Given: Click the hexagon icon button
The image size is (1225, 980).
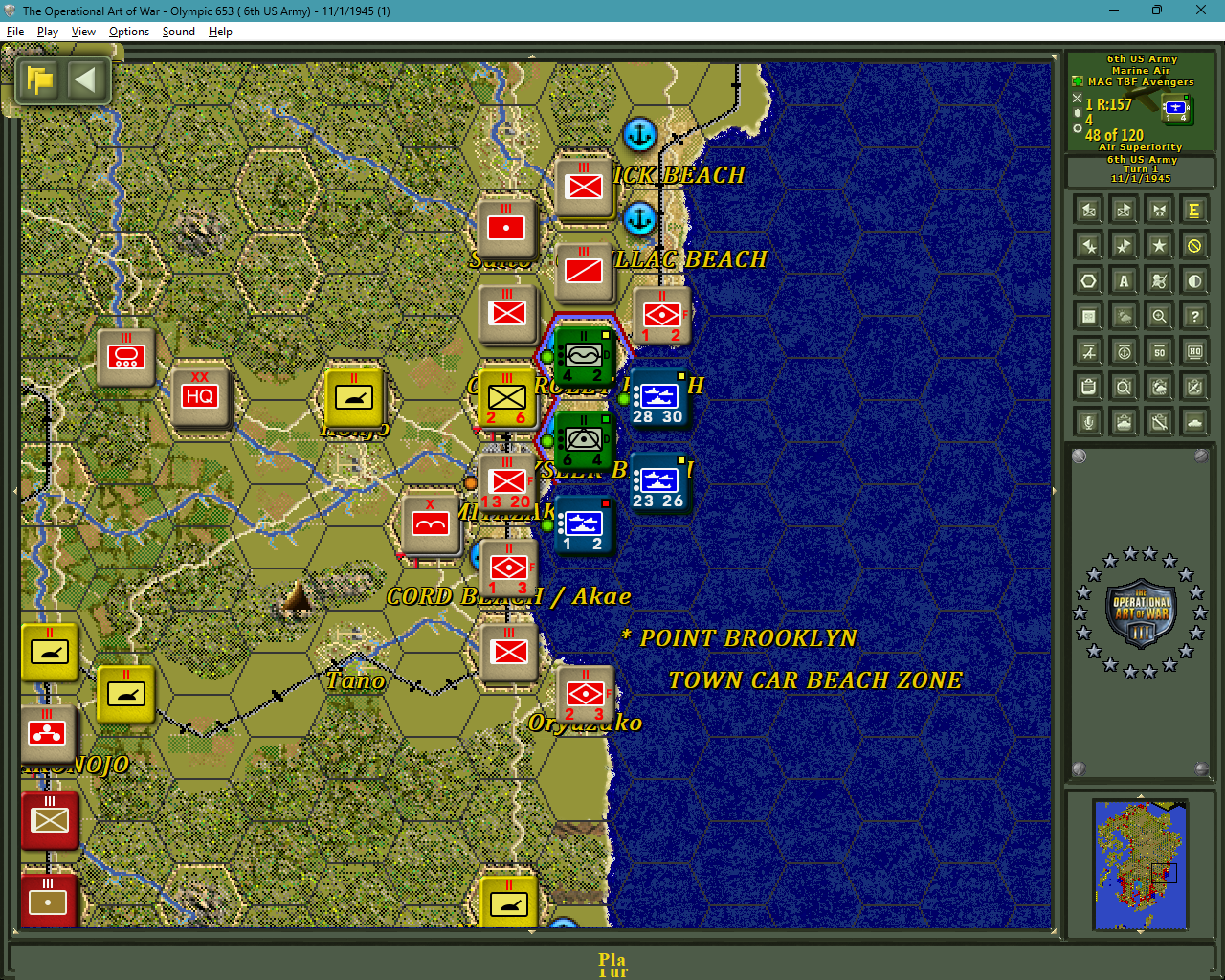Looking at the screenshot, I should [1089, 281].
